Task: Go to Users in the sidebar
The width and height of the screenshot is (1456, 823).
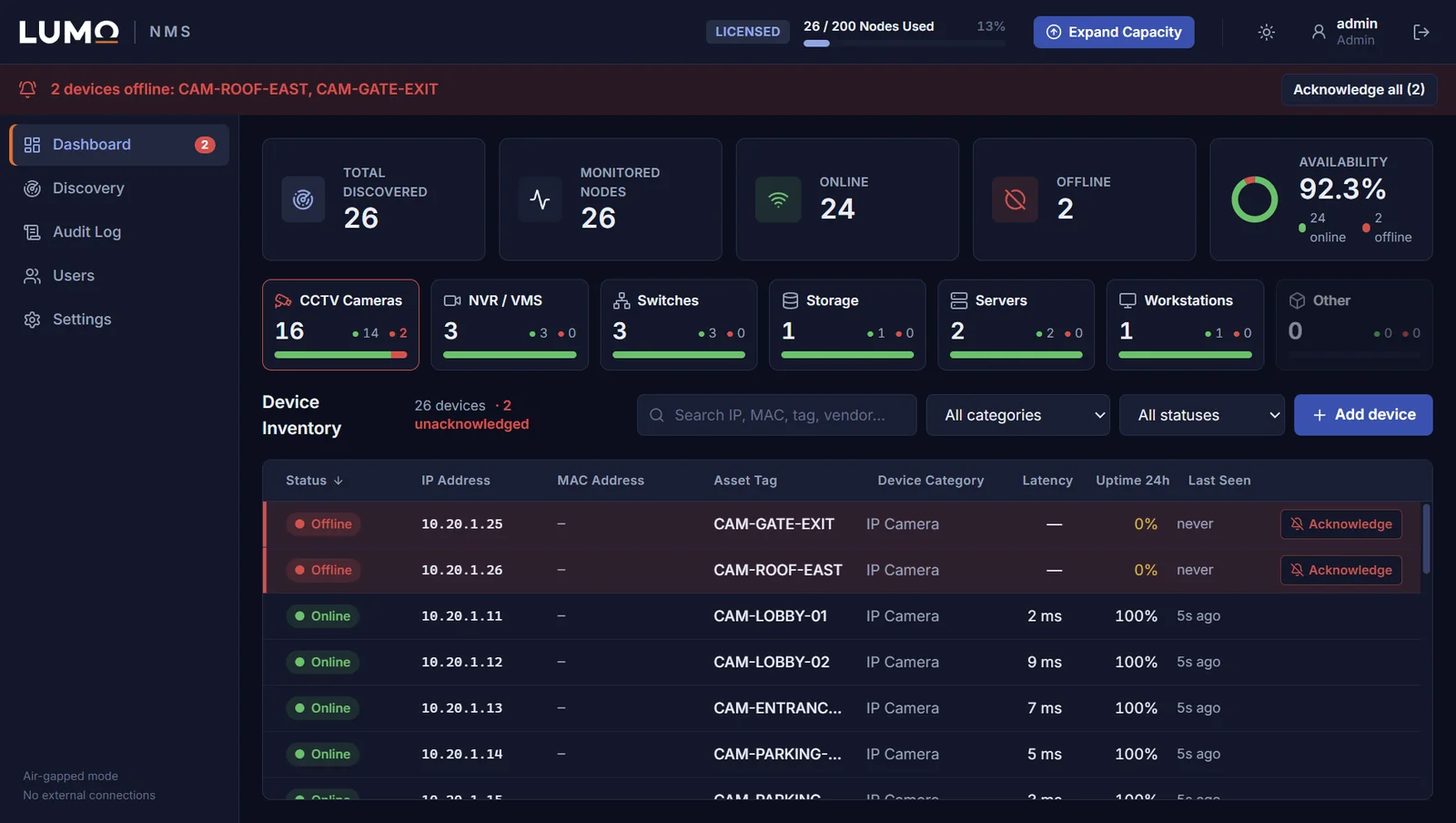Action: pyautogui.click(x=119, y=276)
